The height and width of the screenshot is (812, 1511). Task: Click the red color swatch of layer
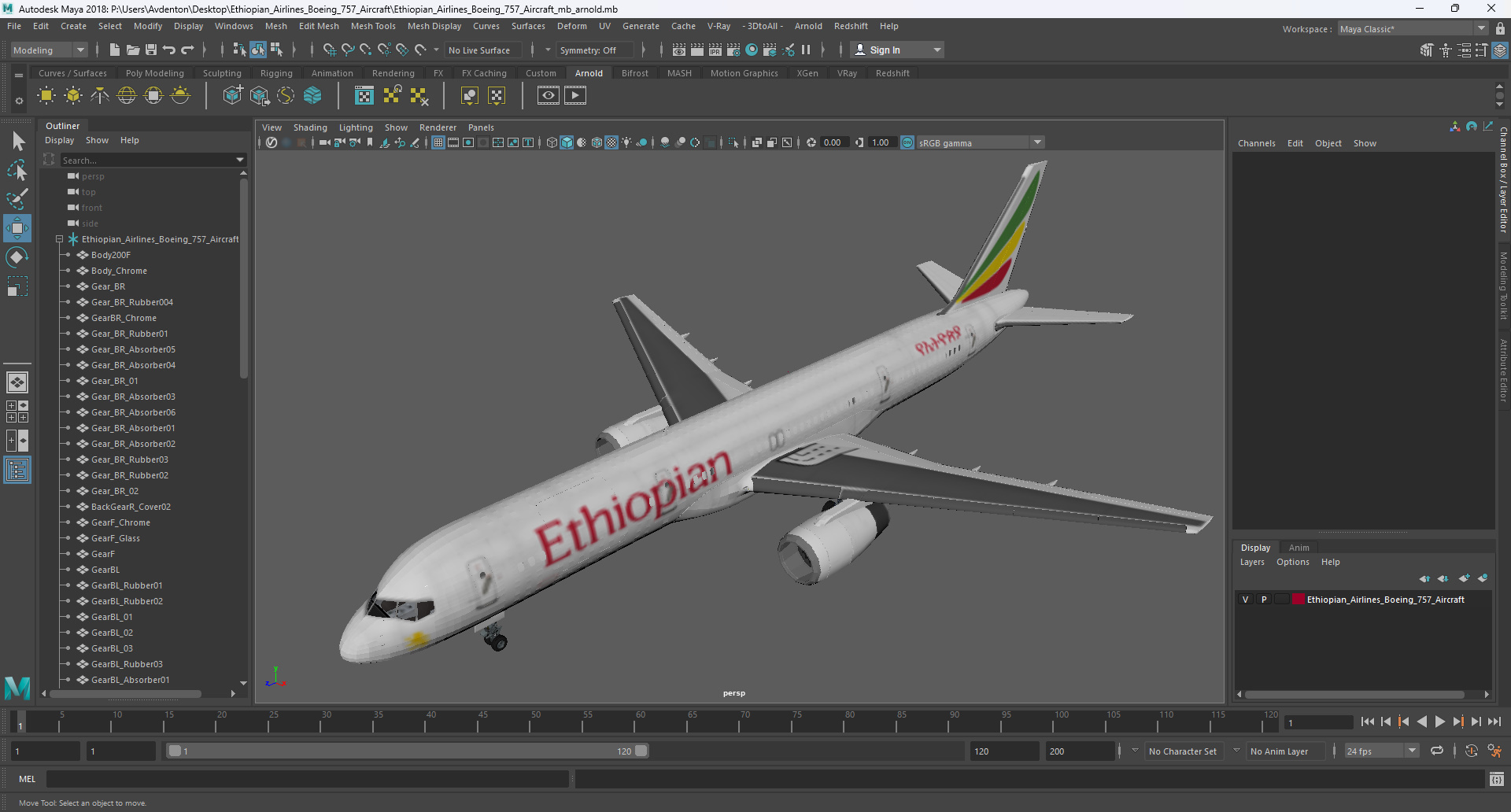click(1298, 600)
